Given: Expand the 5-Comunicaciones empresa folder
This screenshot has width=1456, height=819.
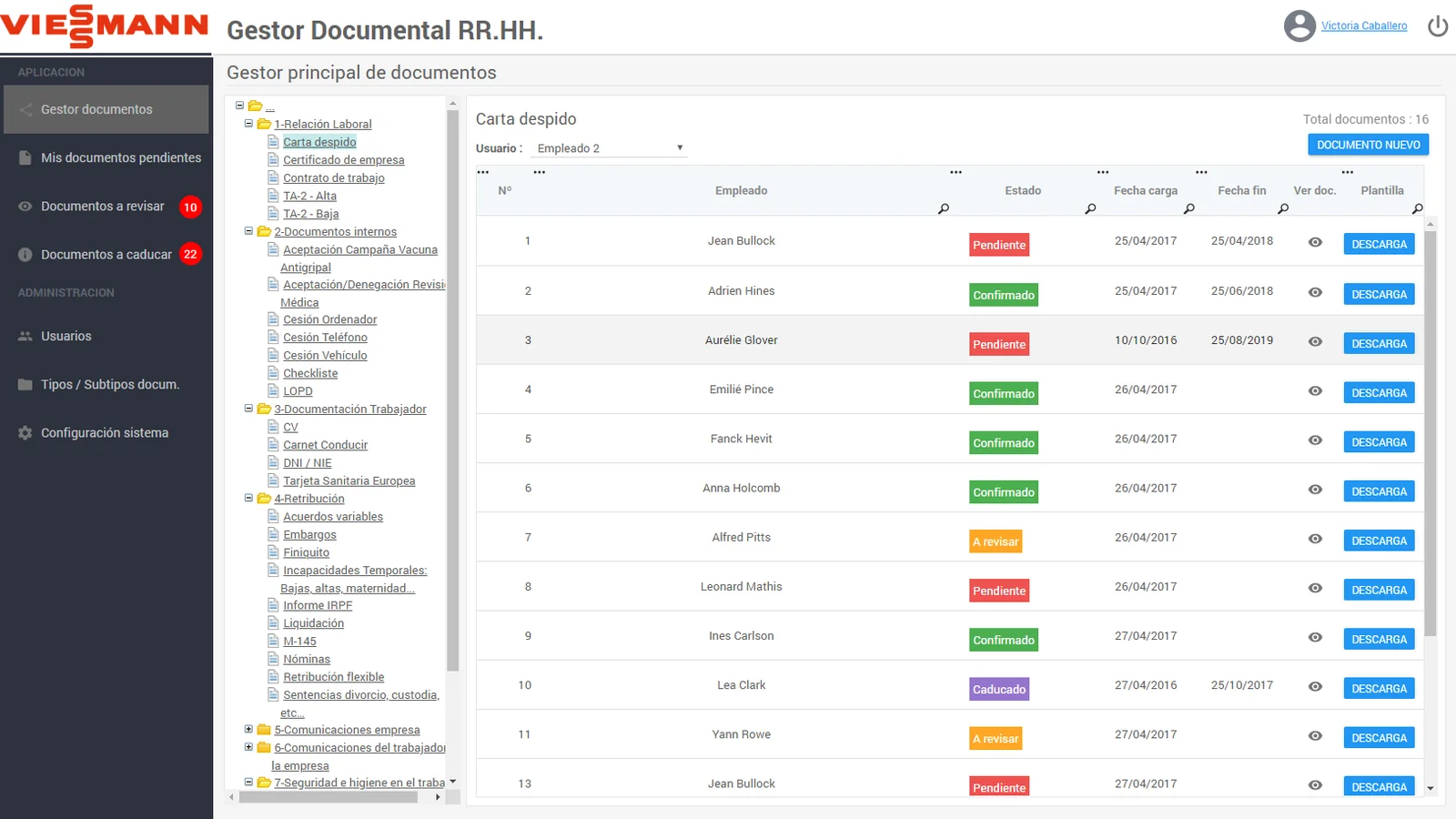Looking at the screenshot, I should click(248, 729).
